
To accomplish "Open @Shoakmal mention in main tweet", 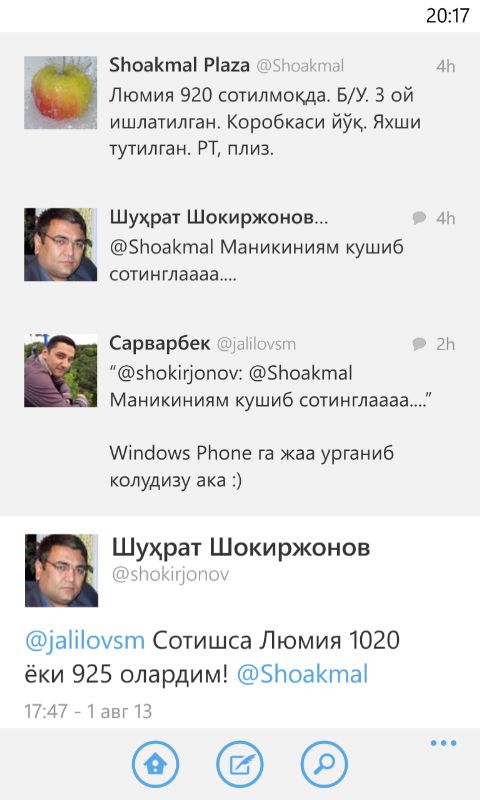I will pos(302,674).
